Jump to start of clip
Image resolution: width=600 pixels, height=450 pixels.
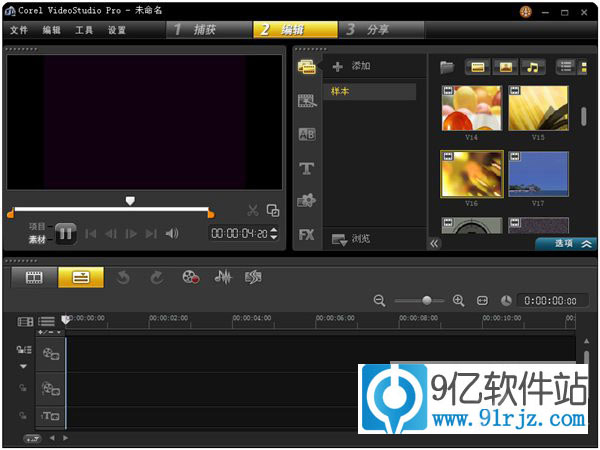(90, 233)
